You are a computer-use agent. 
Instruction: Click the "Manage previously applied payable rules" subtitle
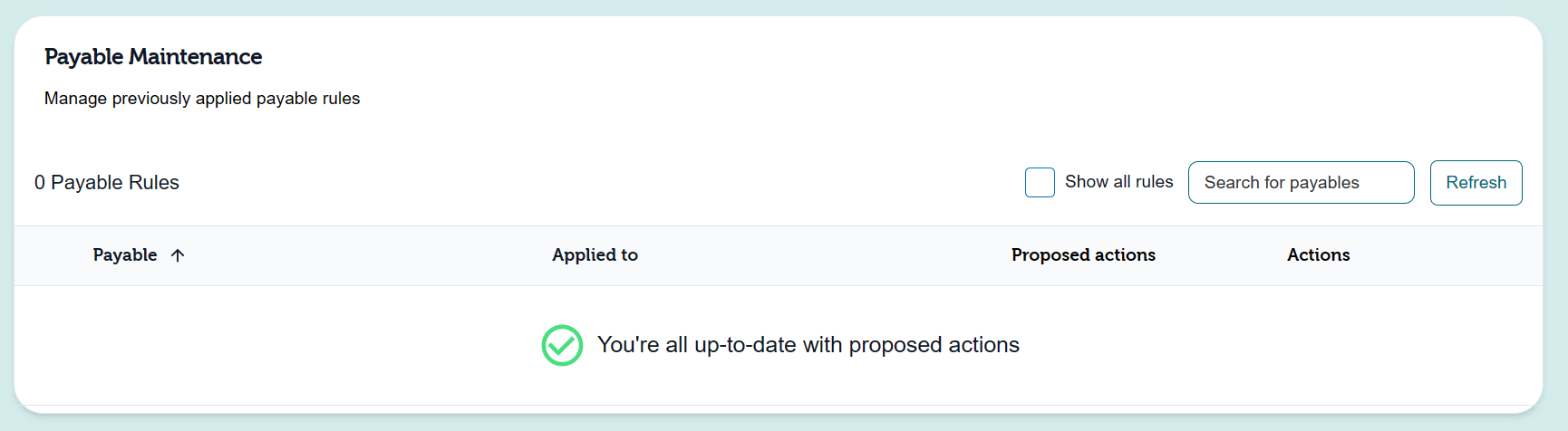pos(202,99)
